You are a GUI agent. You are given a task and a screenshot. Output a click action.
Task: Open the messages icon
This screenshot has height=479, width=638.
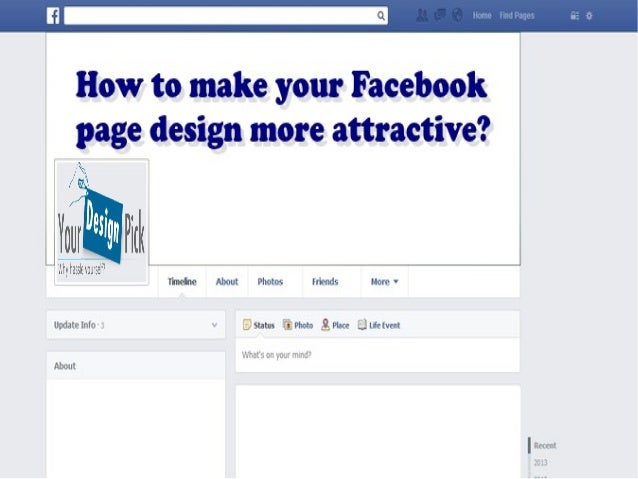[440, 15]
